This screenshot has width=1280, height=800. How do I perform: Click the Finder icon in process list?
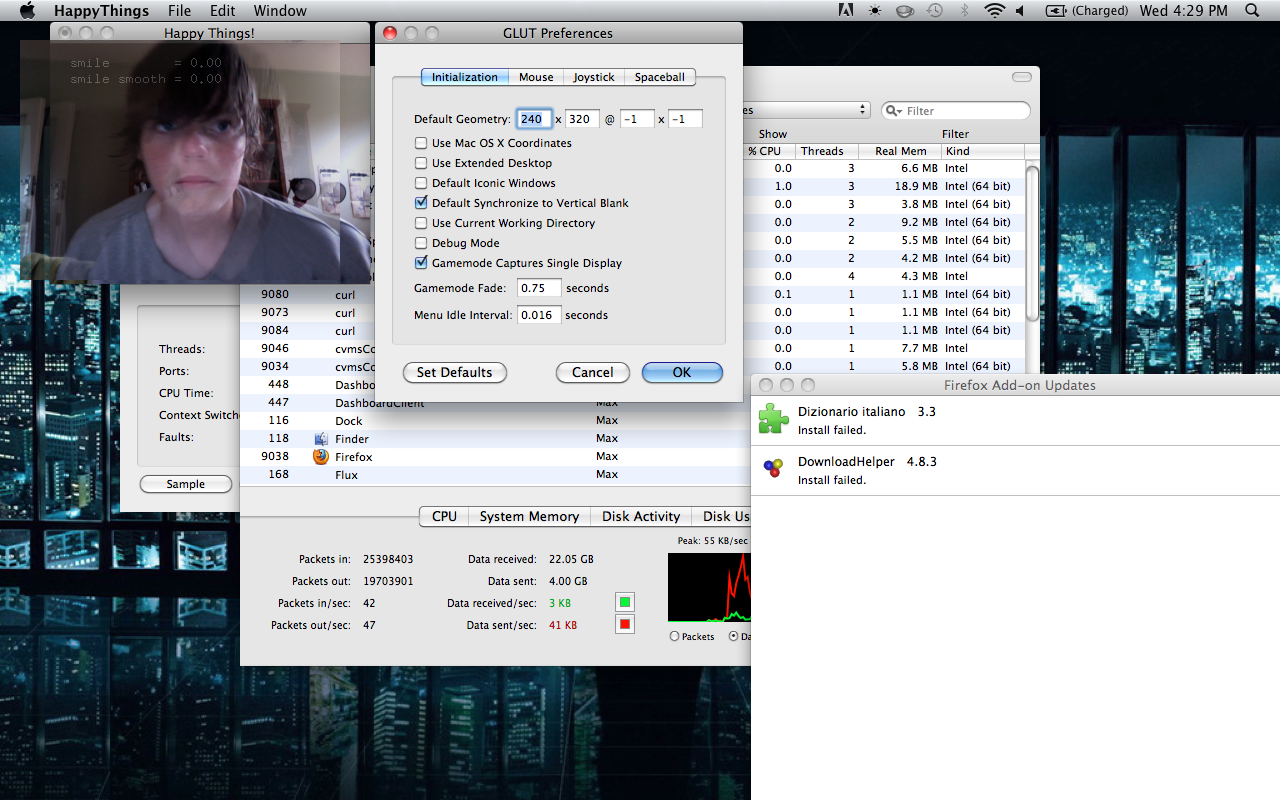(321, 439)
